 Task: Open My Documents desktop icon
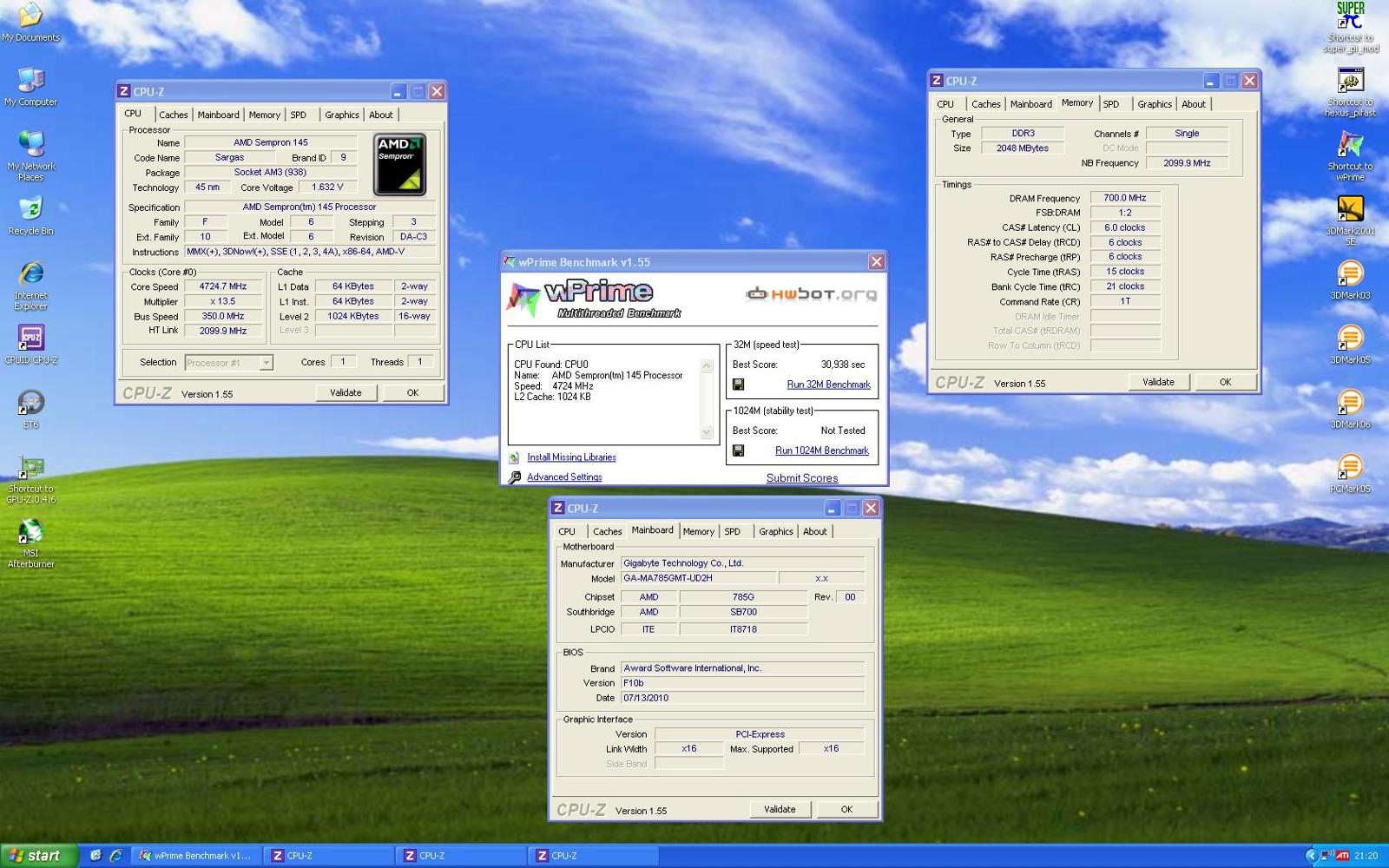30,23
